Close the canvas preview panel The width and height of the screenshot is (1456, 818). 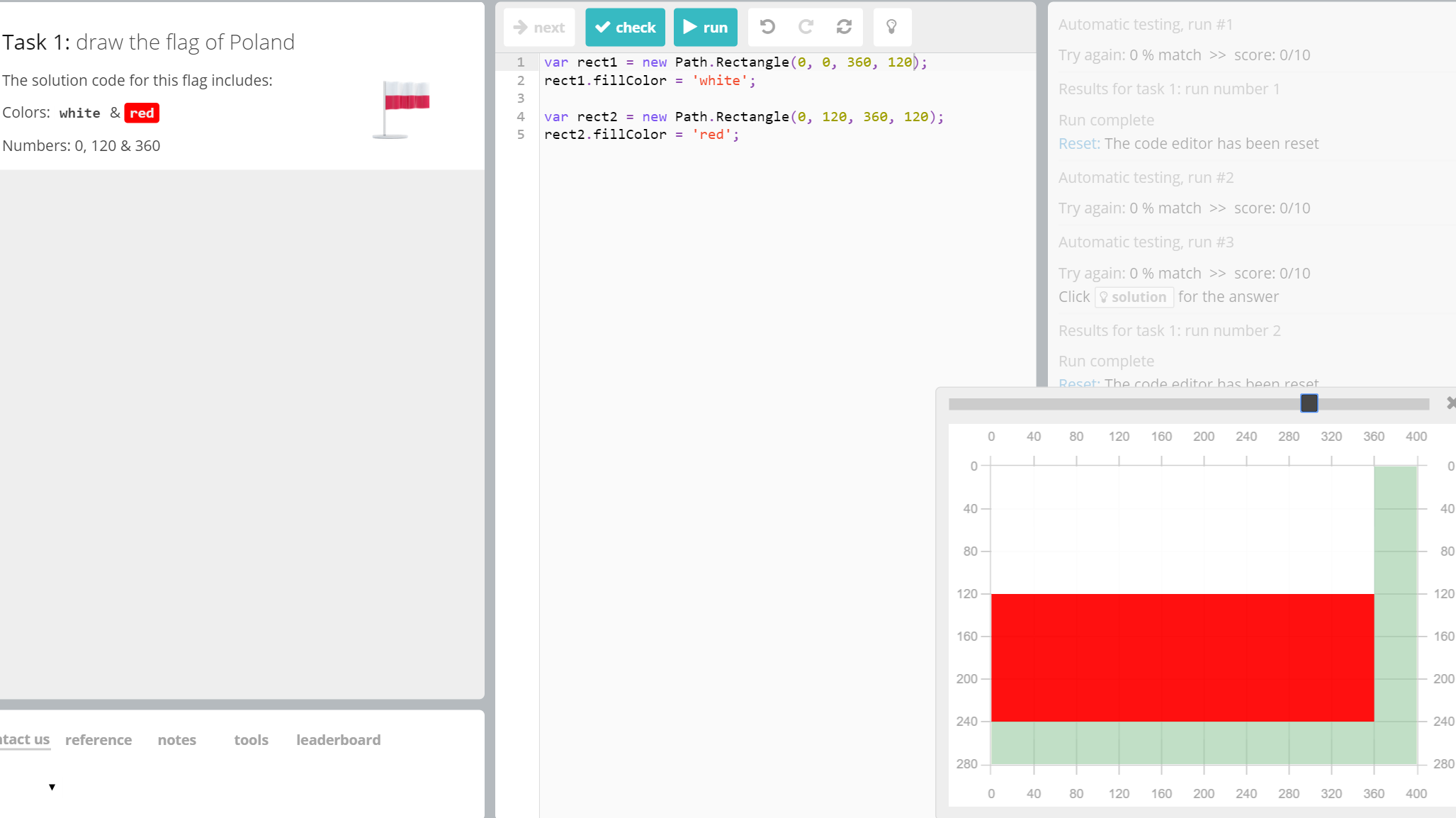coord(1450,403)
